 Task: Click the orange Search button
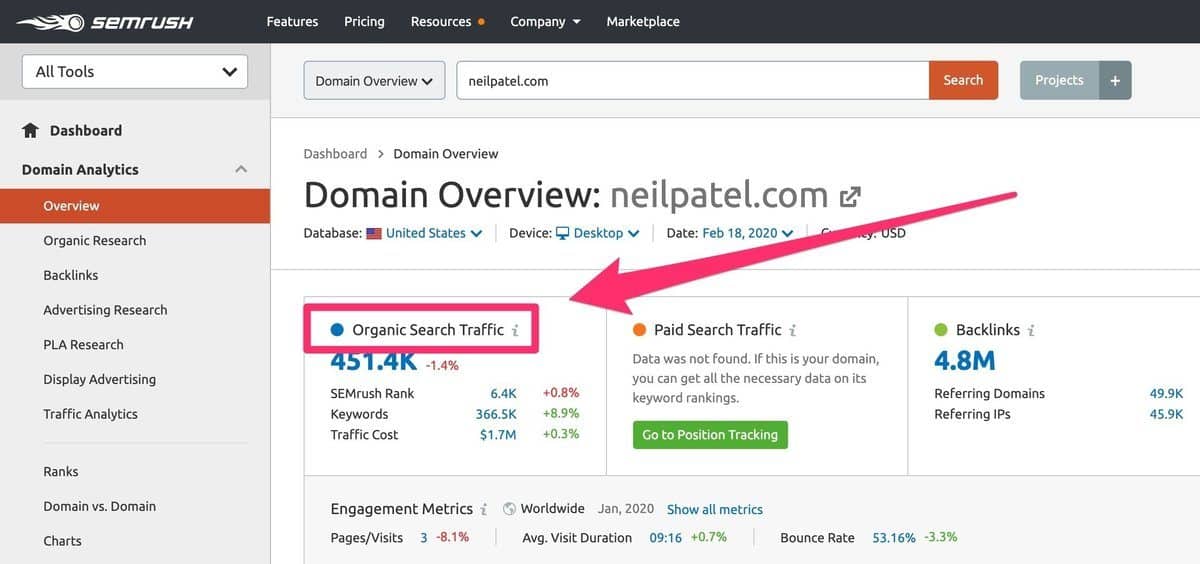tap(963, 80)
